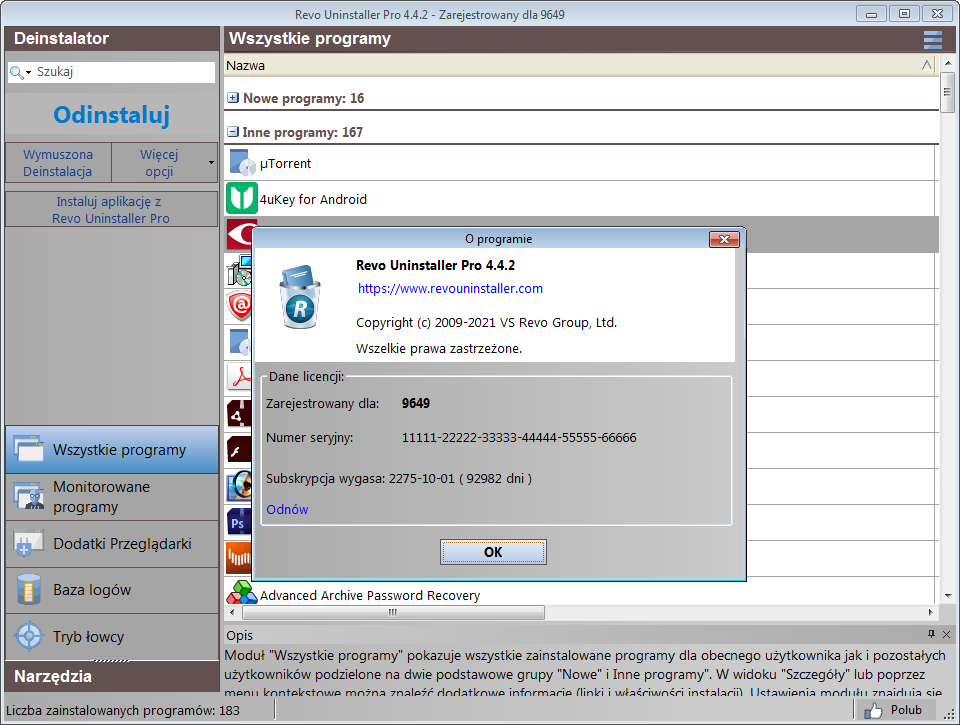Click the thumbs-up Polub icon
The height and width of the screenshot is (725, 960).
pos(872,710)
